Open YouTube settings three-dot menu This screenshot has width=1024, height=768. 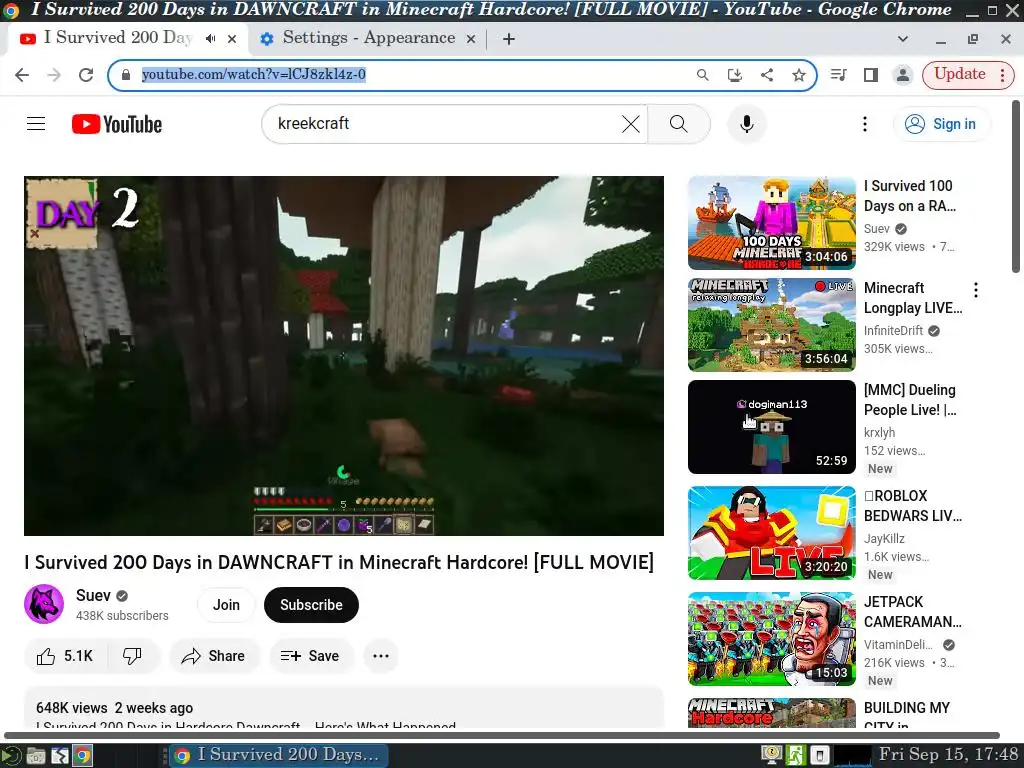click(x=865, y=124)
